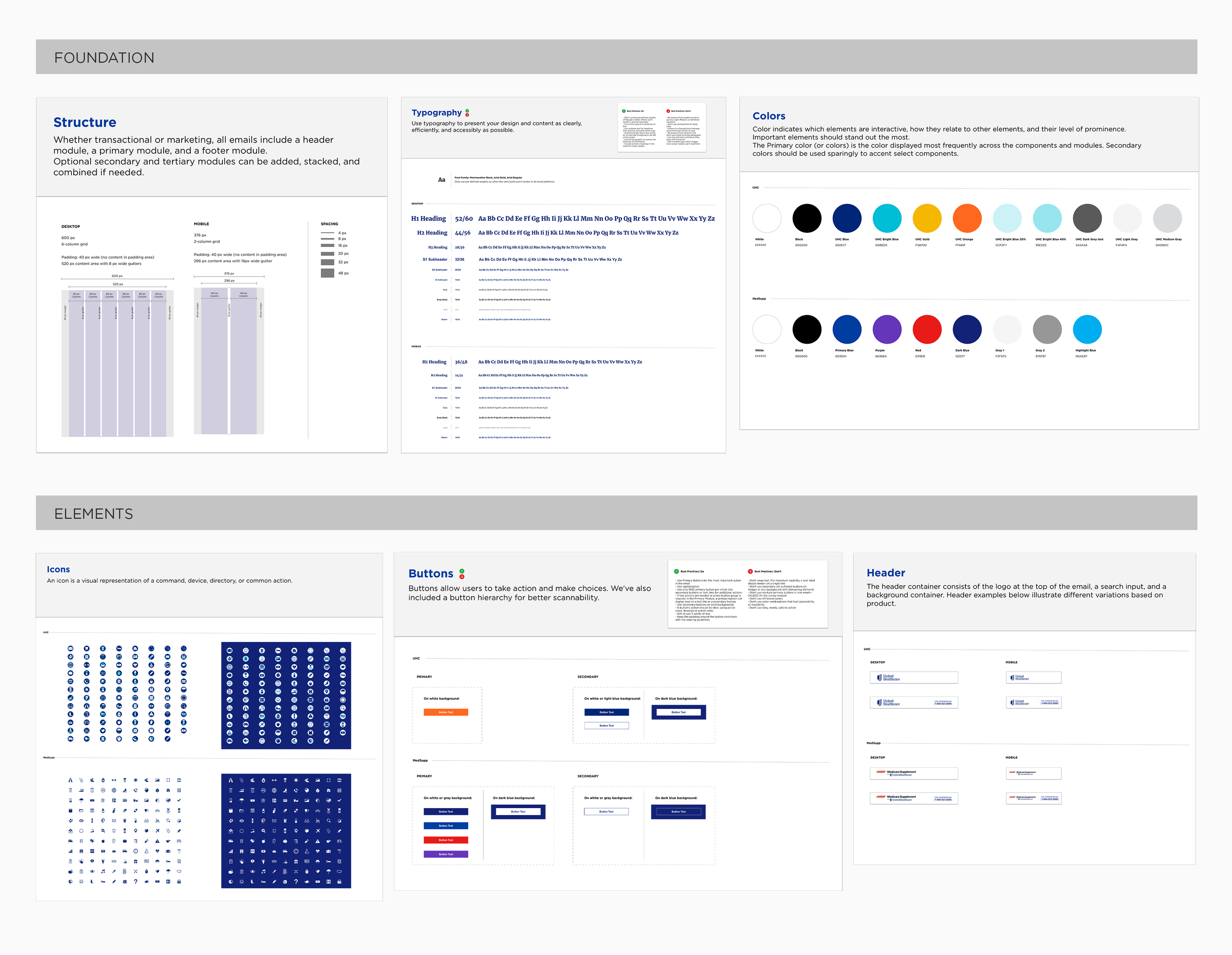
Task: Select the eye icon in UHC light icon grid
Action: 151,706
